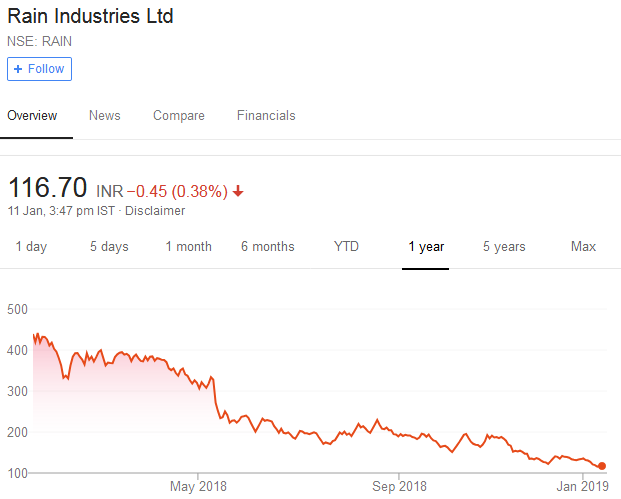Open the Compare tab
621x499 pixels.
click(x=178, y=116)
